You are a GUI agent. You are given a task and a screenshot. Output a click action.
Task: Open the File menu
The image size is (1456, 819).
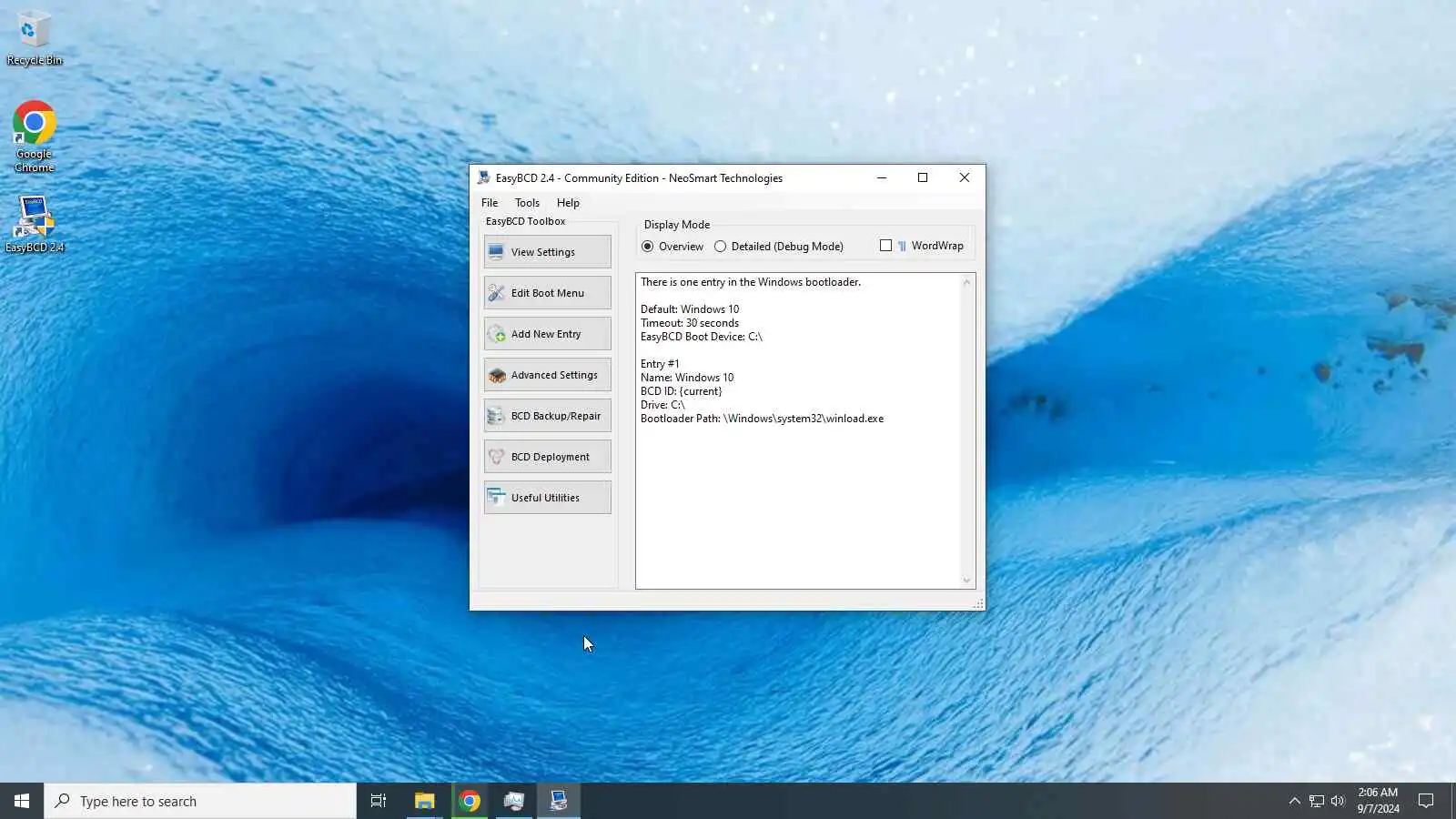(x=490, y=203)
